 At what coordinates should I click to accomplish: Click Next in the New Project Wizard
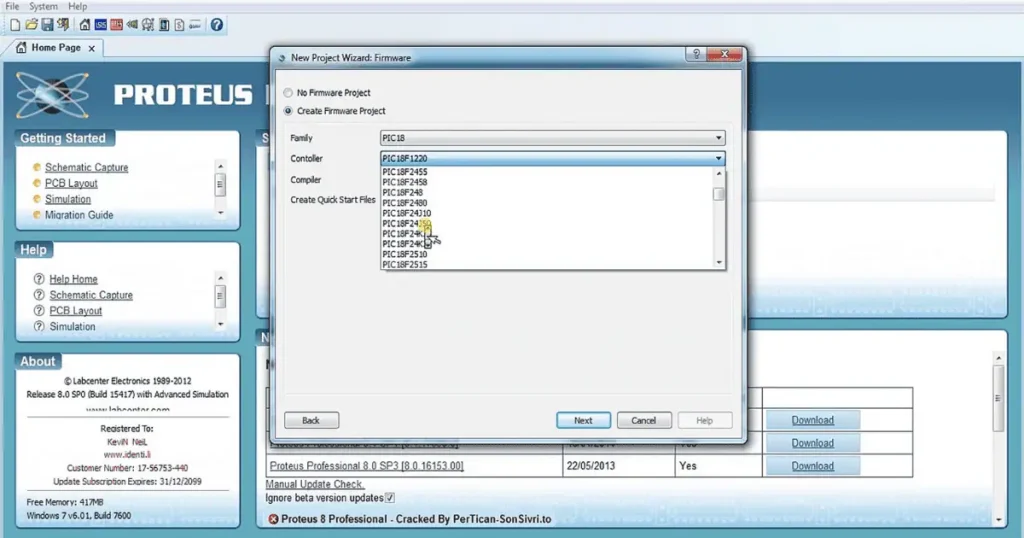click(583, 420)
